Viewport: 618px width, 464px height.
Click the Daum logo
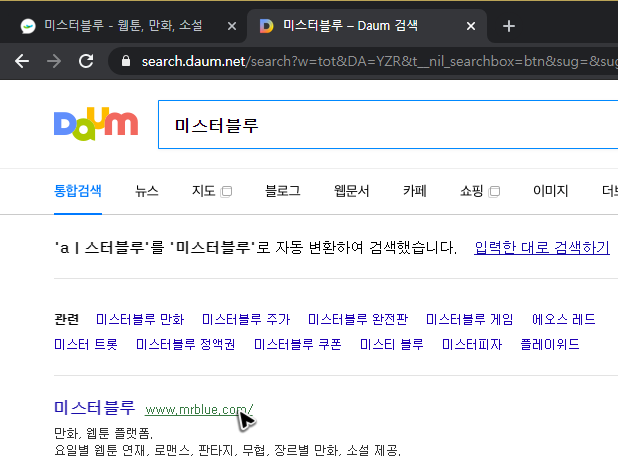96,124
